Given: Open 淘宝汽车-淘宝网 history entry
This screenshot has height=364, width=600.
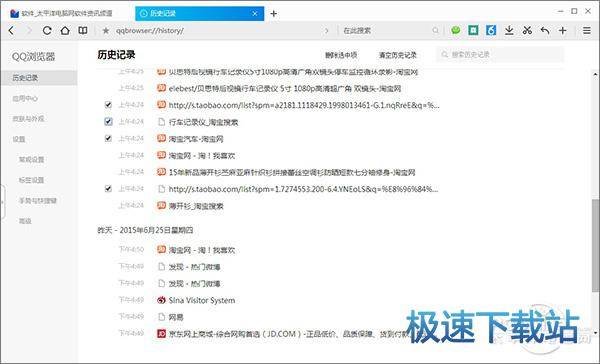Looking at the screenshot, I should pyautogui.click(x=196, y=139).
